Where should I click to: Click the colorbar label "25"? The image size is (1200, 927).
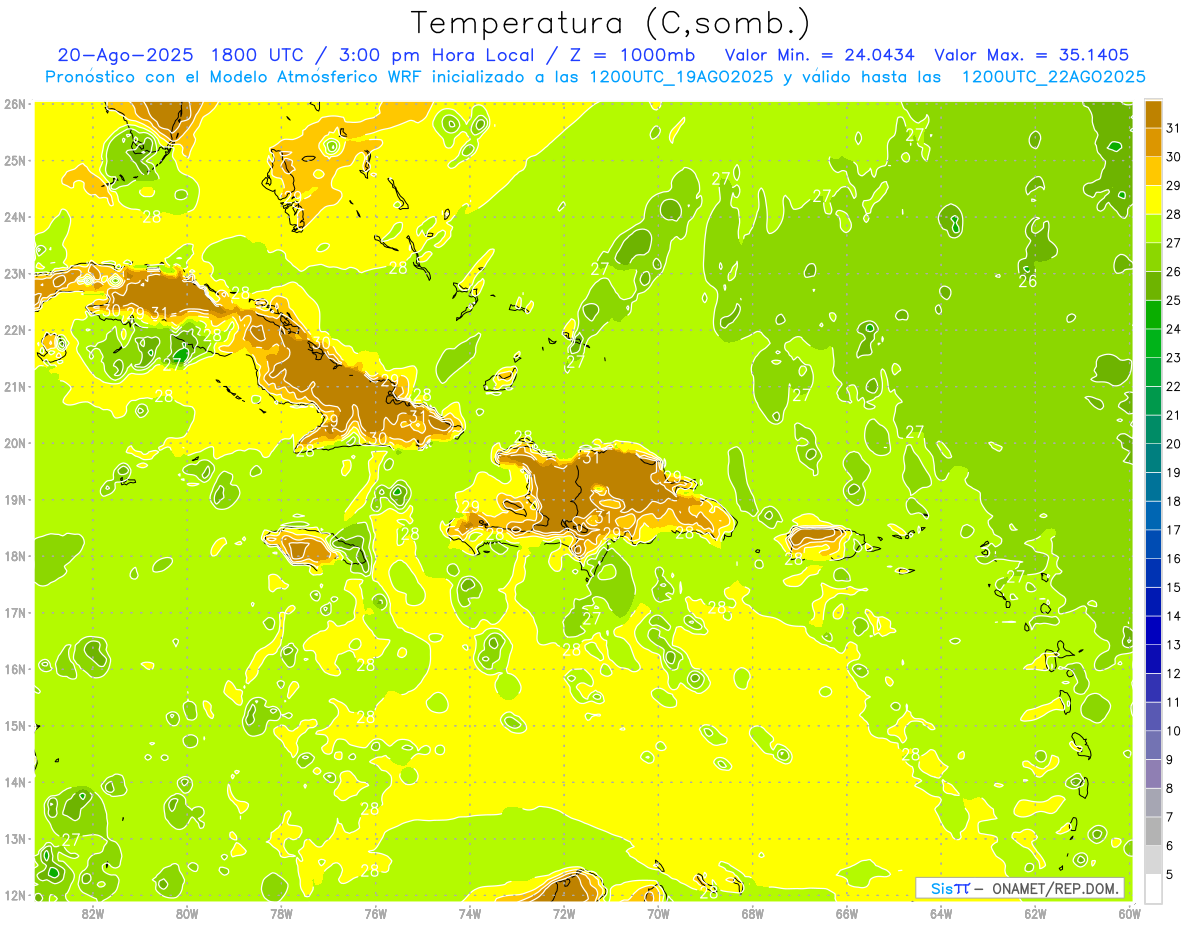click(1173, 300)
